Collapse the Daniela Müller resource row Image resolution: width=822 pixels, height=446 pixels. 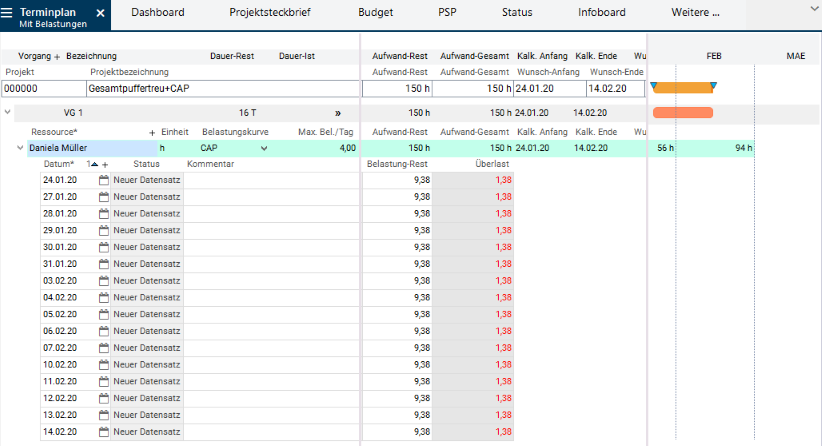coord(20,148)
